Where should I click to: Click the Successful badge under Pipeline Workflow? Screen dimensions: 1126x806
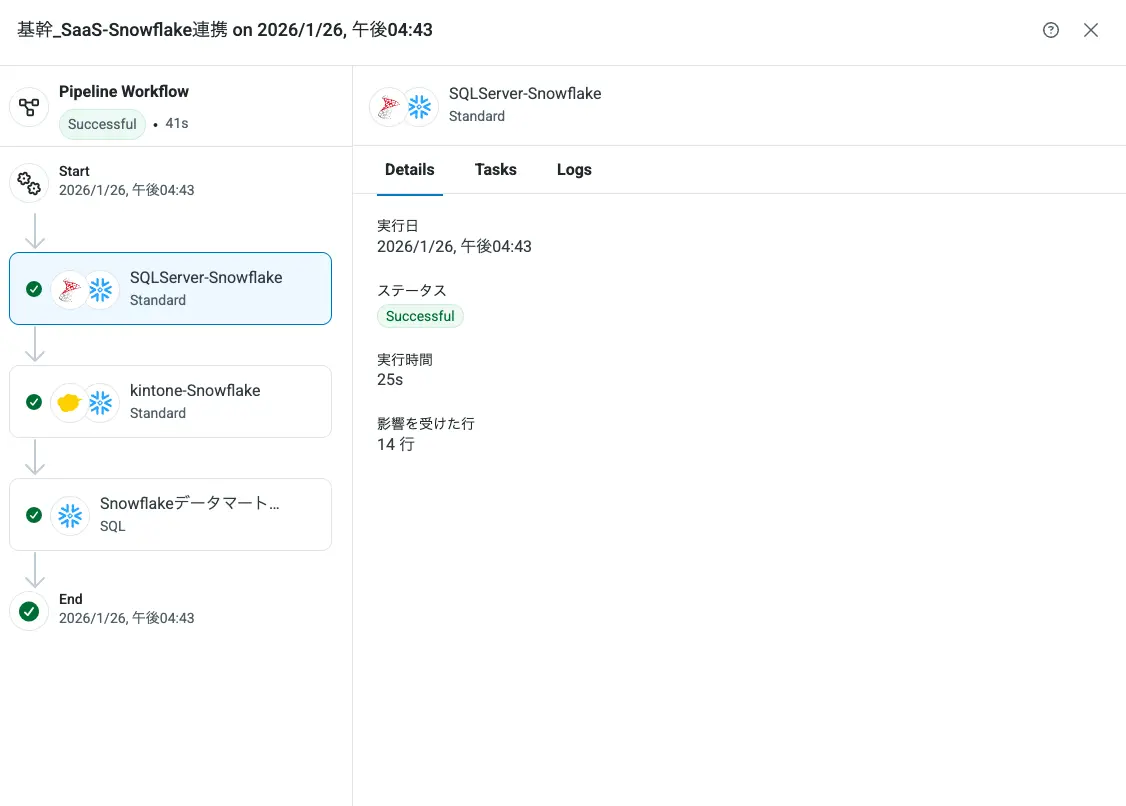click(x=102, y=124)
